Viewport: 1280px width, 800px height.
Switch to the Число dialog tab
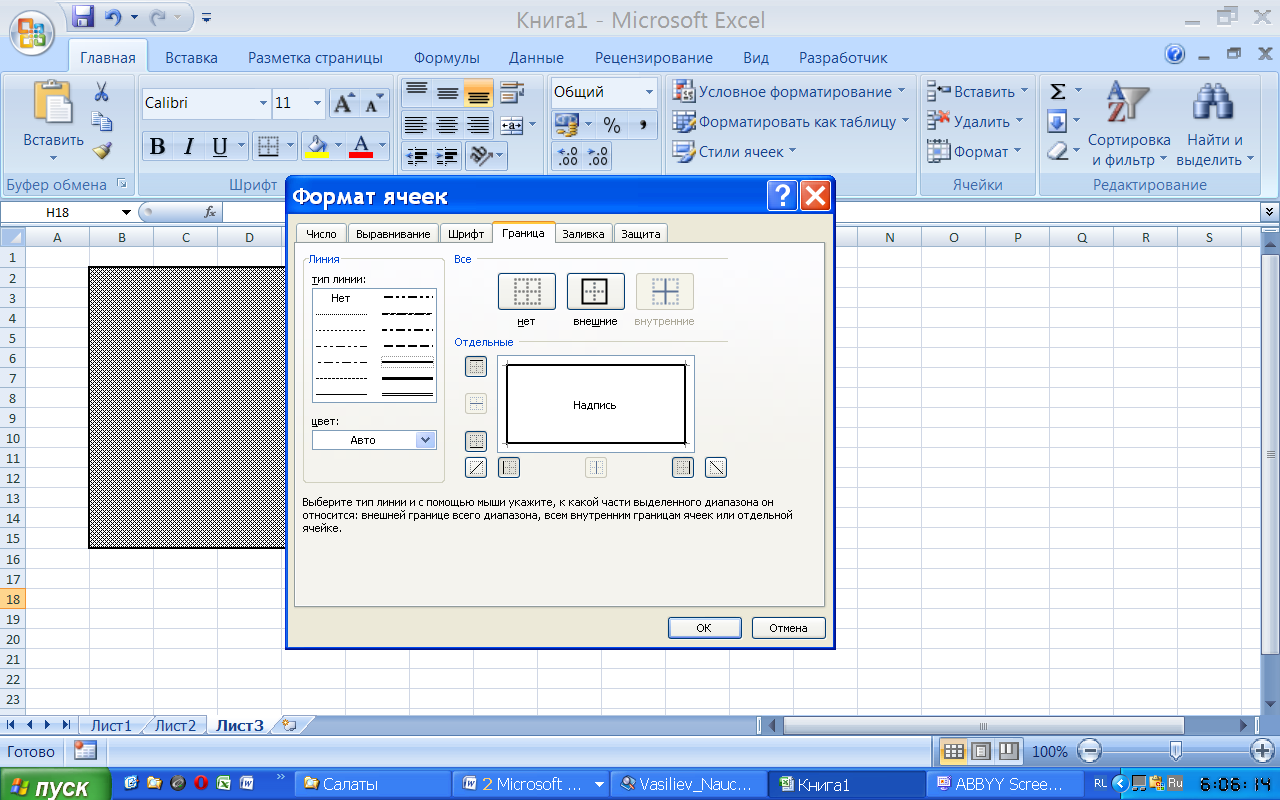click(321, 233)
